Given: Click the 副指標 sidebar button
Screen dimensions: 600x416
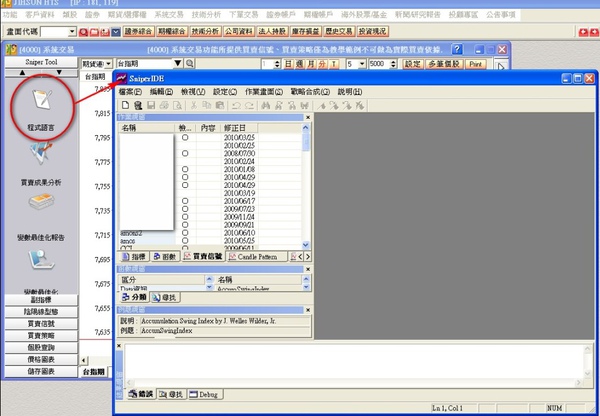Looking at the screenshot, I should 41,300.
